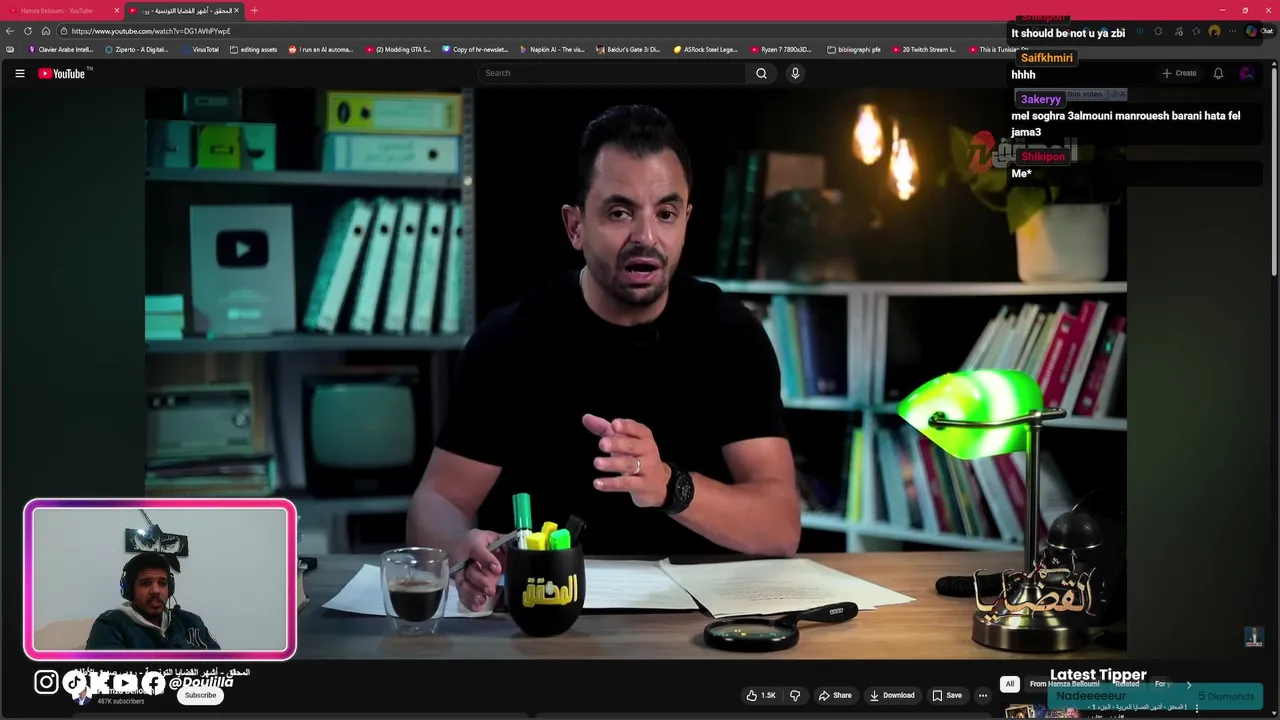This screenshot has height=720, width=1280.
Task: Click the Create button
Action: tap(1179, 73)
